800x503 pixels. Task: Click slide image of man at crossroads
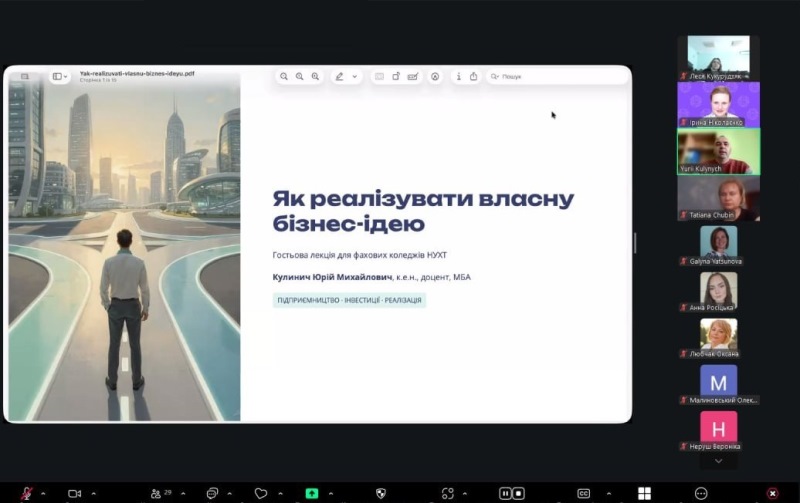(x=124, y=246)
